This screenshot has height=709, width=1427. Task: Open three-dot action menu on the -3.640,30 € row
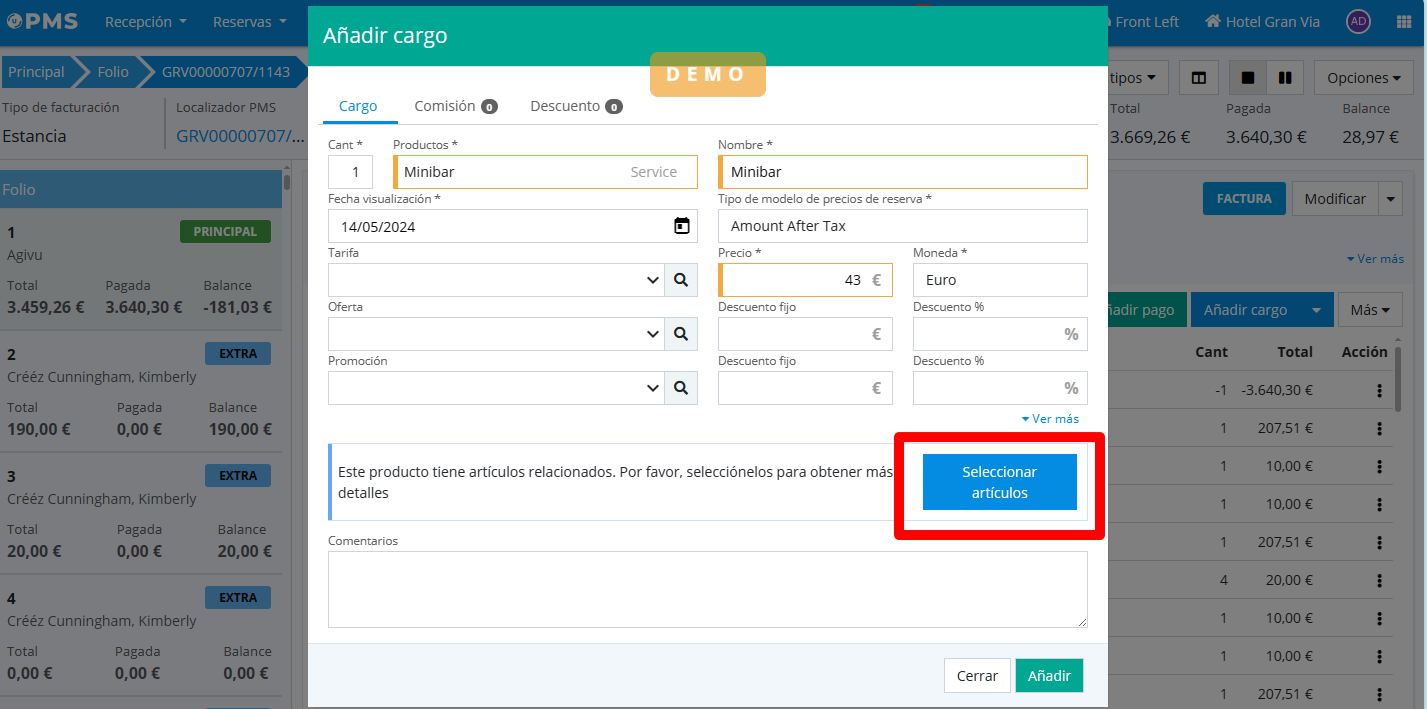[x=1379, y=390]
